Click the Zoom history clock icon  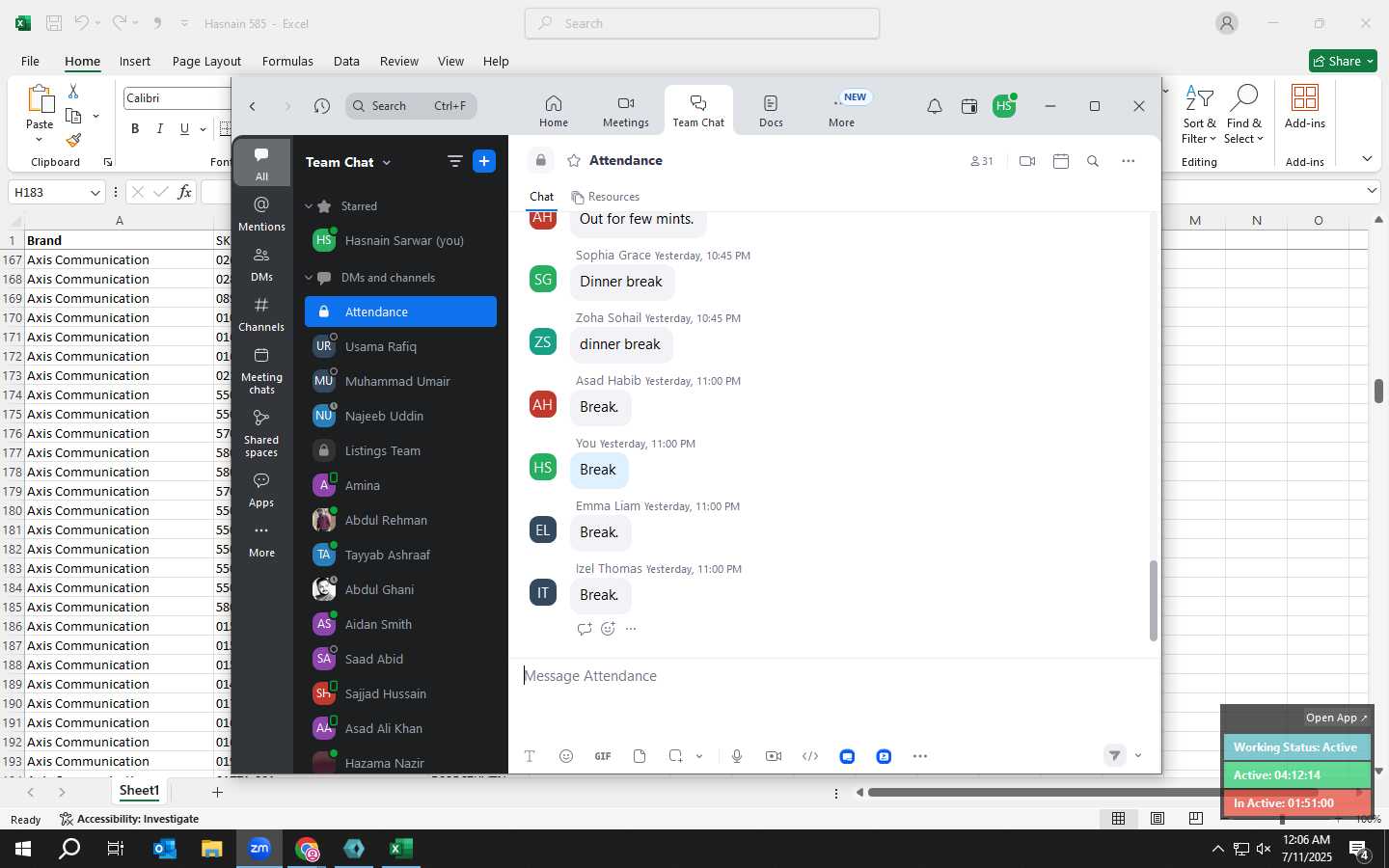(322, 106)
